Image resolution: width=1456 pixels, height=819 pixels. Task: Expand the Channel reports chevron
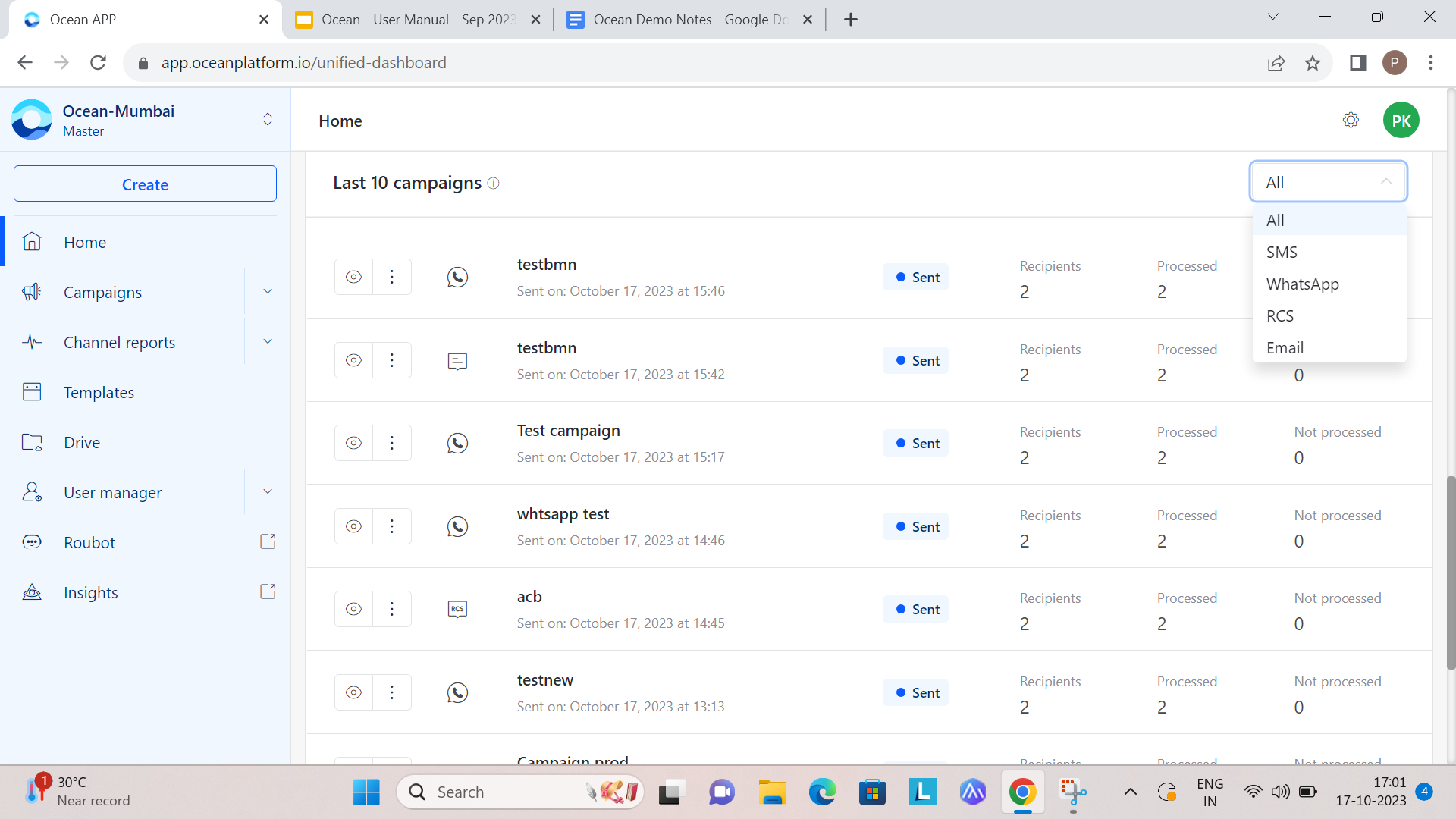tap(268, 341)
